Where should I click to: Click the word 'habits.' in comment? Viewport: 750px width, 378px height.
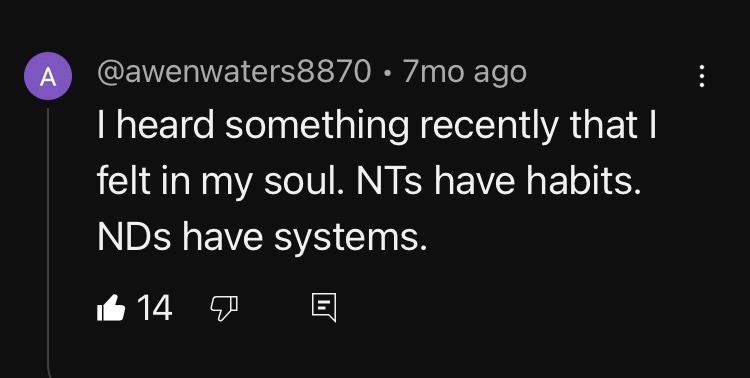pyautogui.click(x=584, y=181)
